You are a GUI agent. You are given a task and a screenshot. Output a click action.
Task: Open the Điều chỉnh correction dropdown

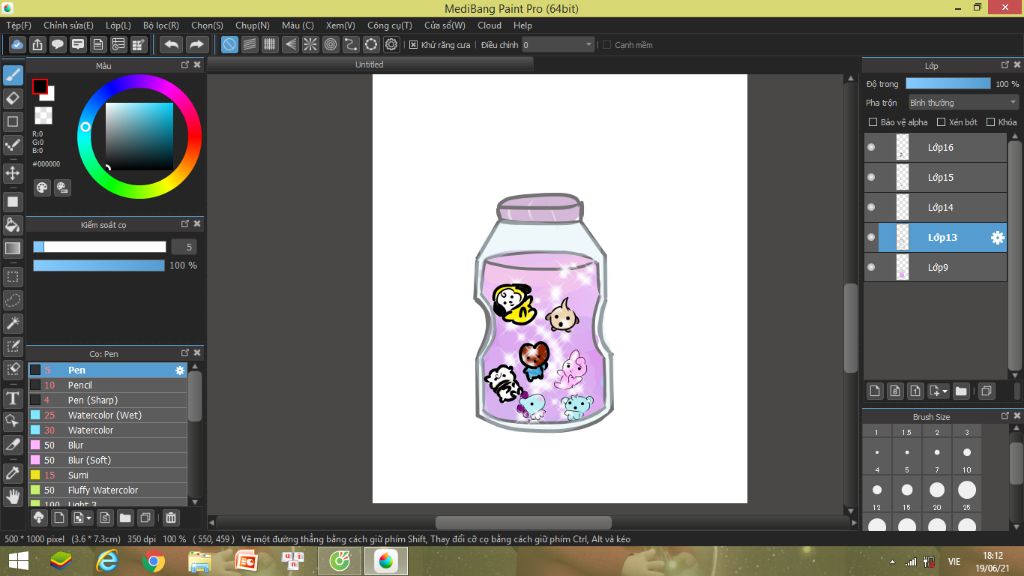tap(557, 44)
